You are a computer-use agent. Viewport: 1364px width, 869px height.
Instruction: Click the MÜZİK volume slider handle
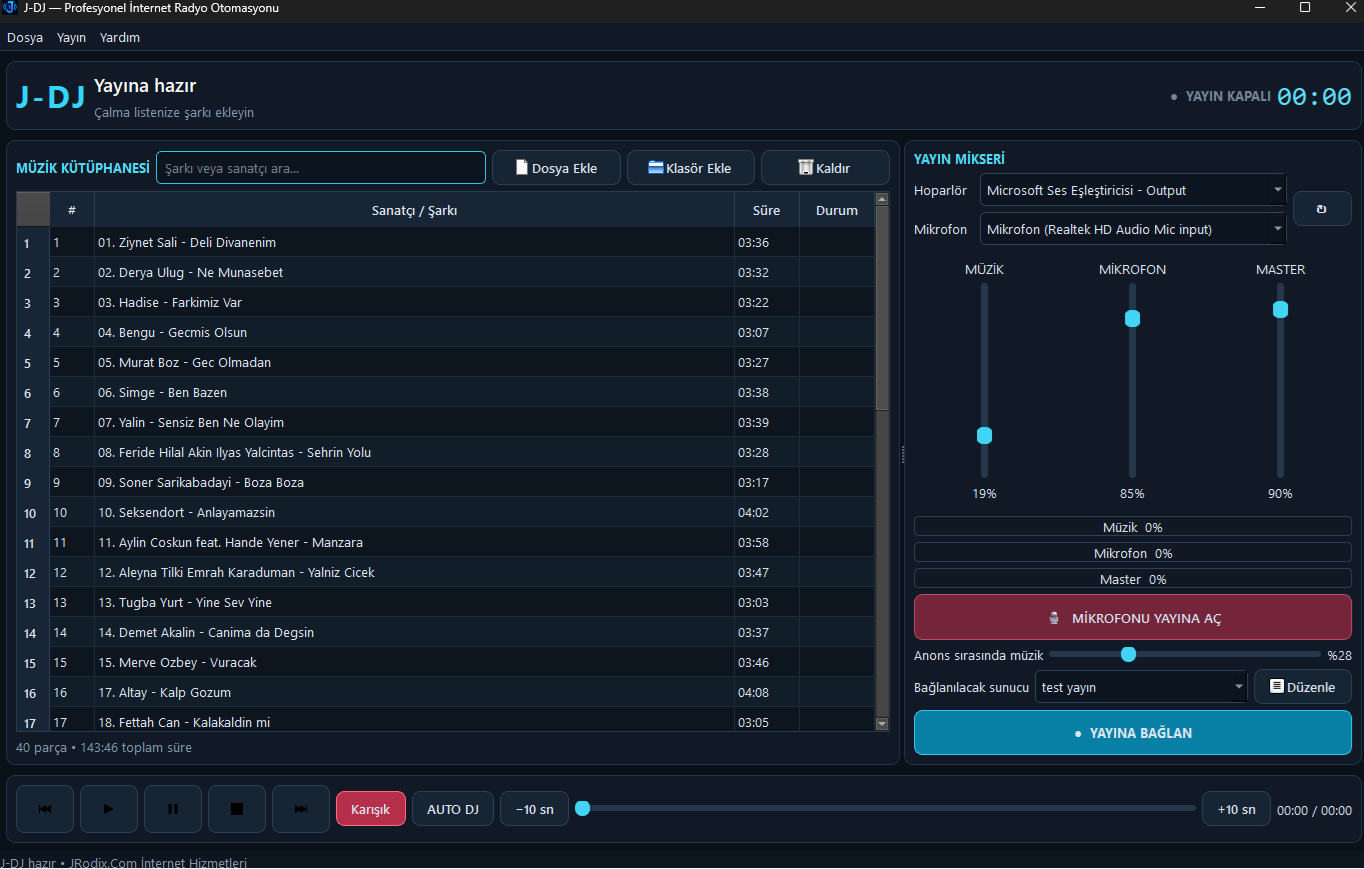pyautogui.click(x=984, y=435)
